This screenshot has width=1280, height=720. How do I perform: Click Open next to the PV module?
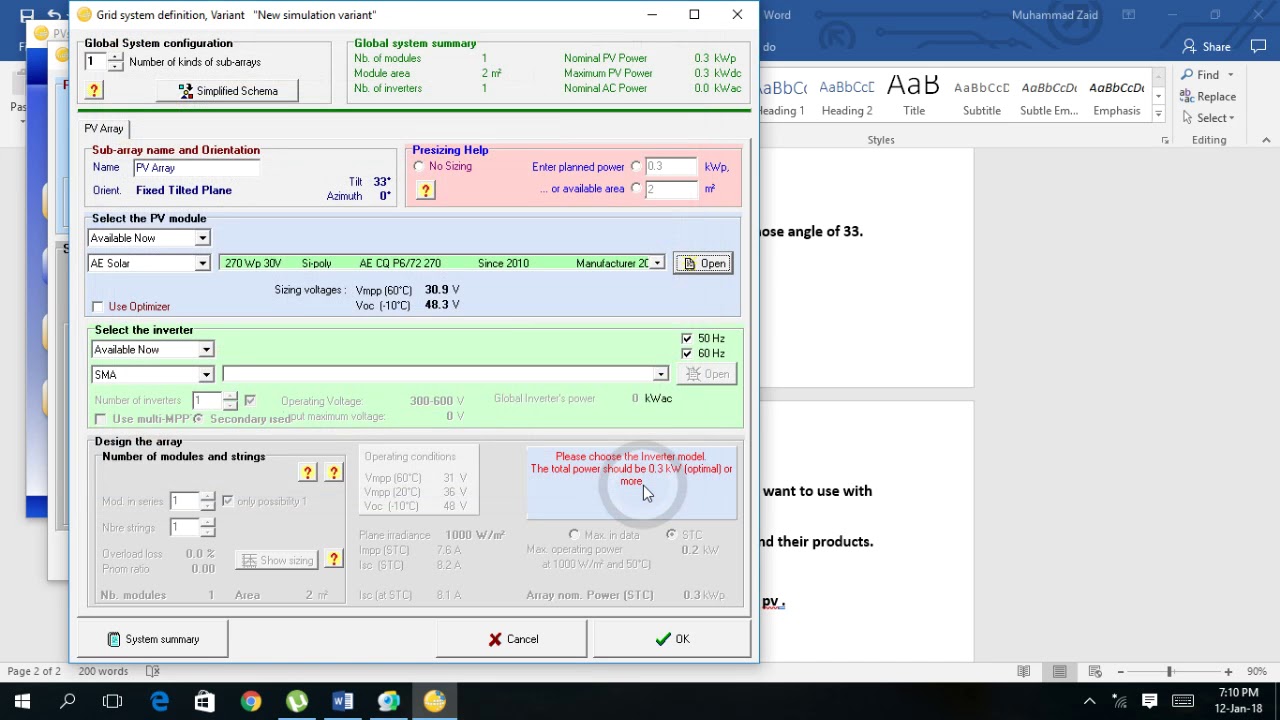704,264
